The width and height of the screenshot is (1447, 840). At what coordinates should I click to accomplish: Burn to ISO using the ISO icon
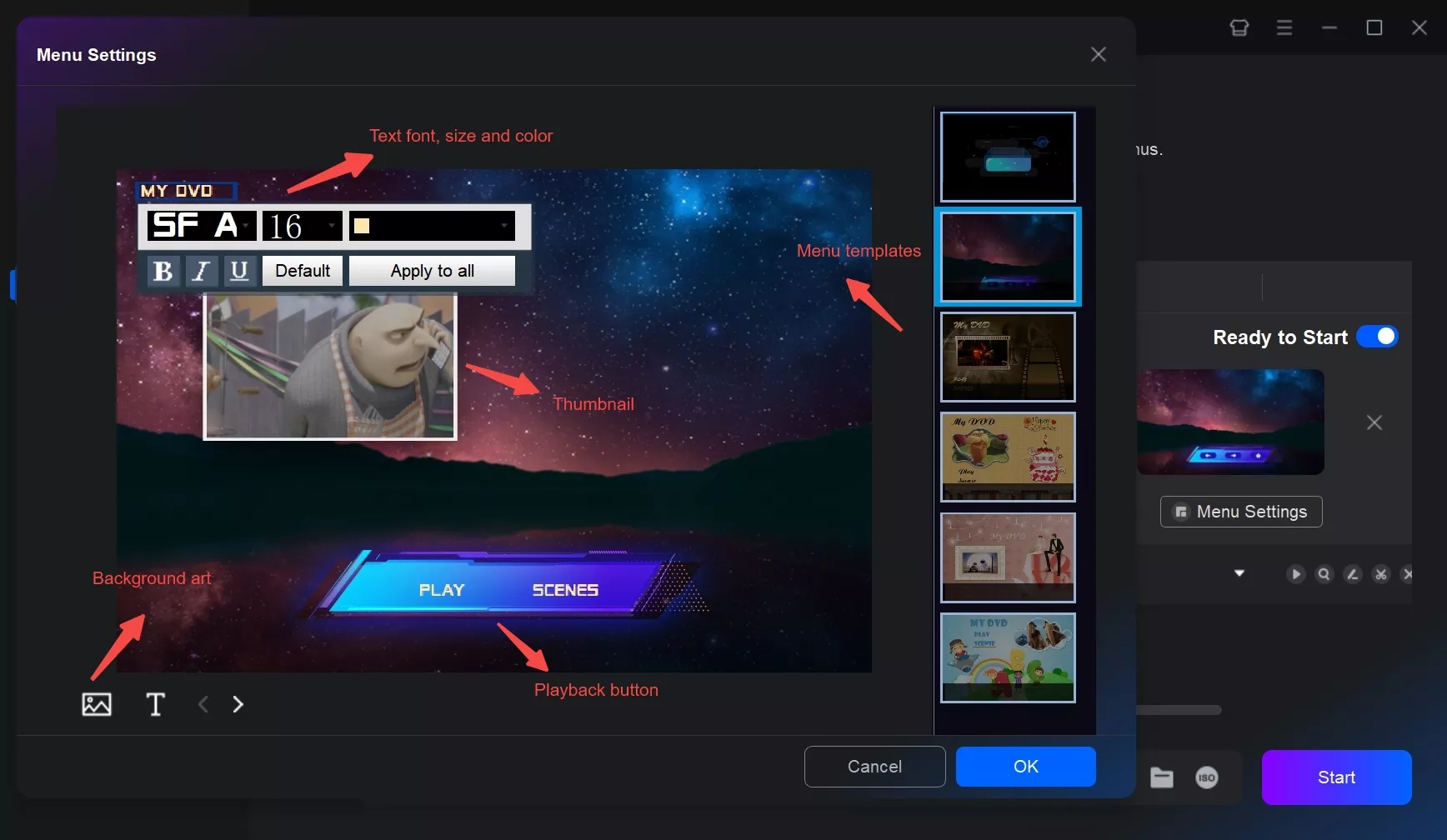[1206, 777]
